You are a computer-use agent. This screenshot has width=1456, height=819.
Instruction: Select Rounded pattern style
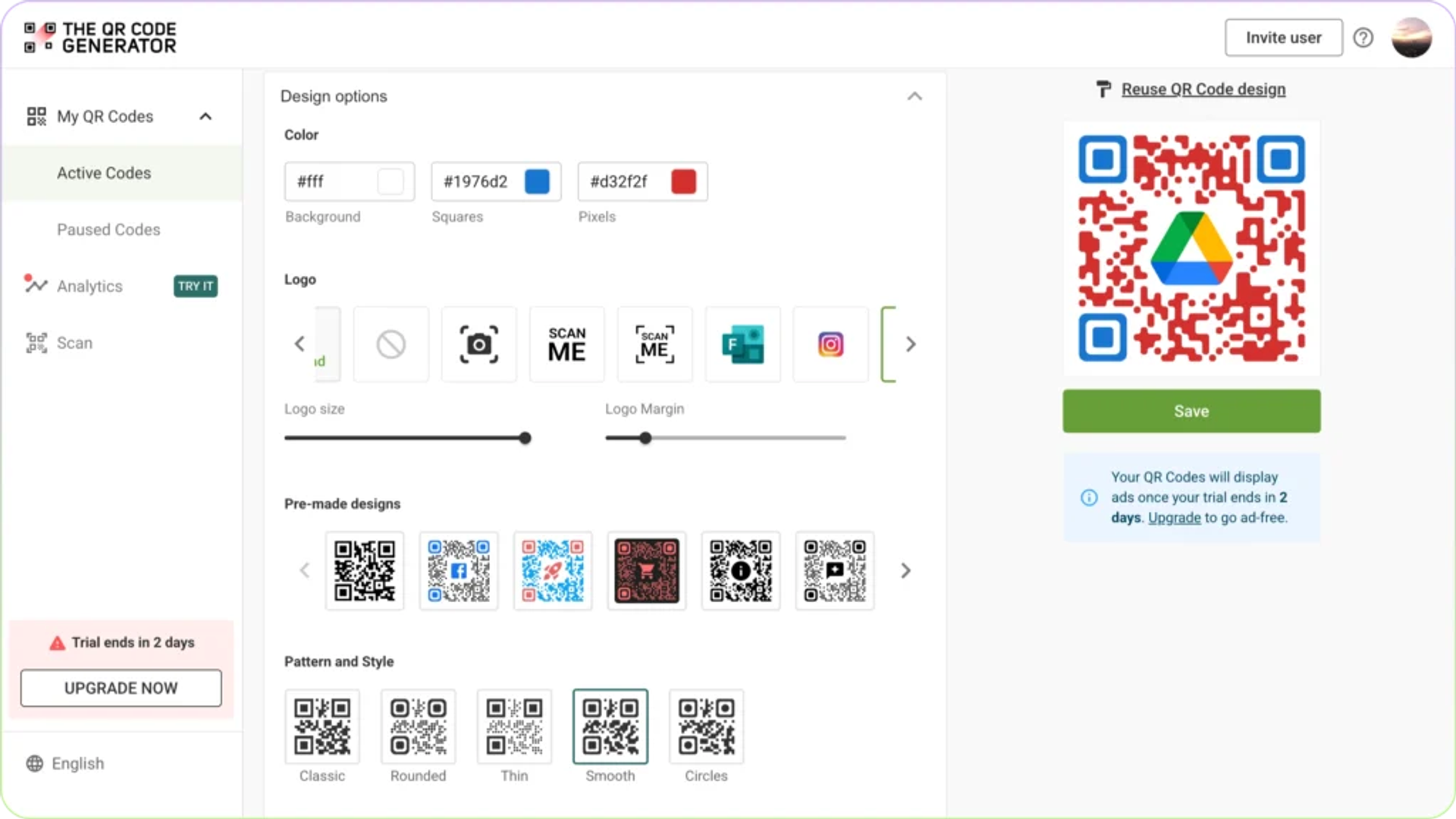(x=418, y=726)
